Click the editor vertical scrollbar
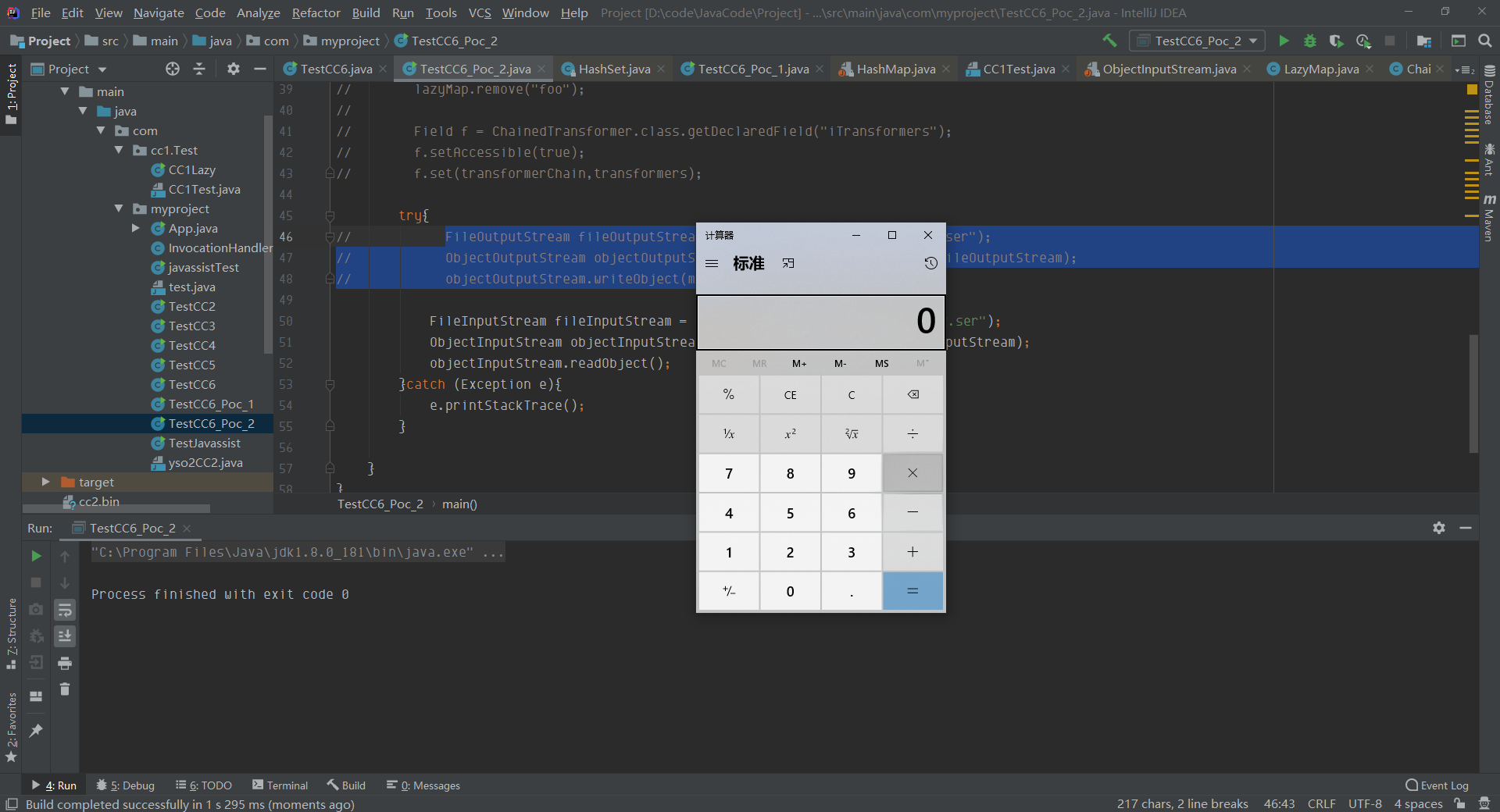 (x=1473, y=394)
